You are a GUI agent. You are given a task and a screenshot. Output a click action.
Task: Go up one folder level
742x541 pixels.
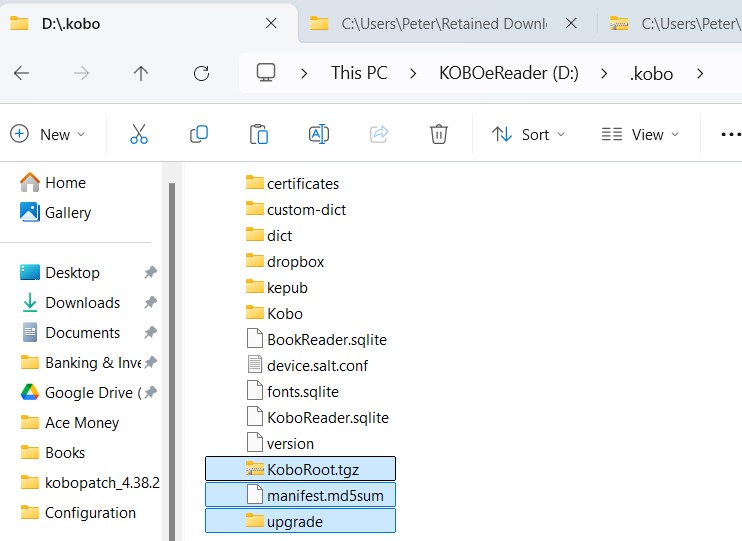141,73
